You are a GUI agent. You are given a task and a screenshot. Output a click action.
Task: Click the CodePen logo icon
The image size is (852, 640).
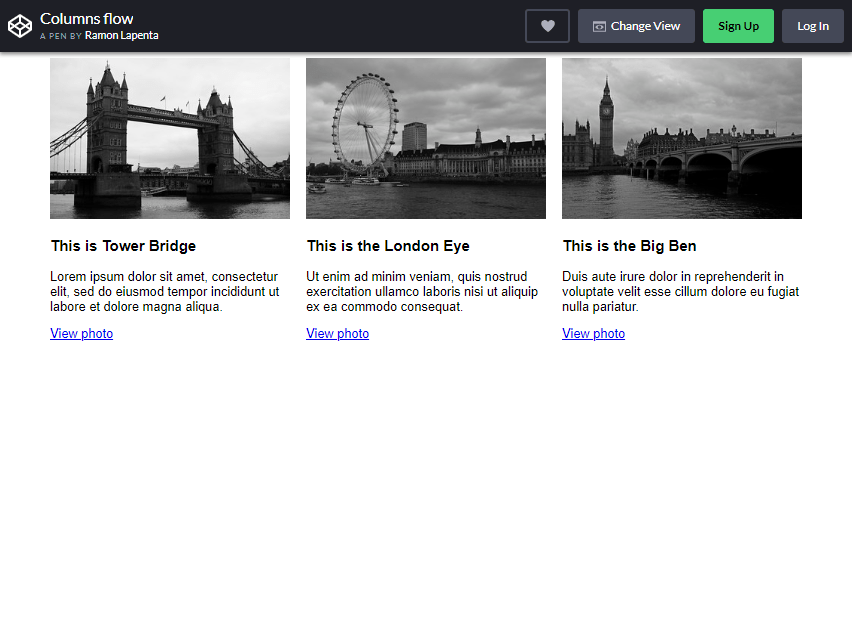point(20,25)
